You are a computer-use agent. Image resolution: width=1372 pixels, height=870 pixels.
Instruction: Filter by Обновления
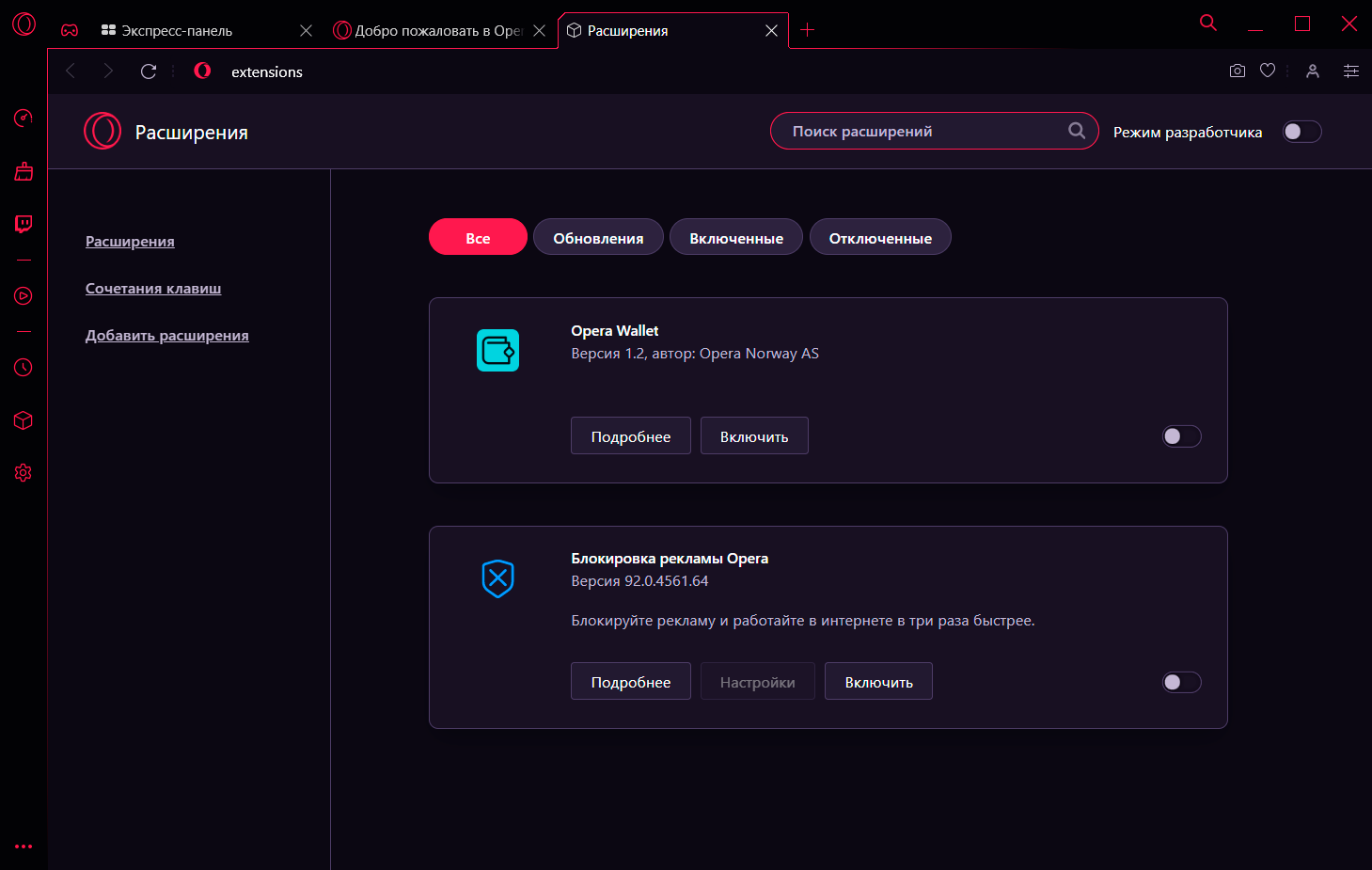(598, 237)
